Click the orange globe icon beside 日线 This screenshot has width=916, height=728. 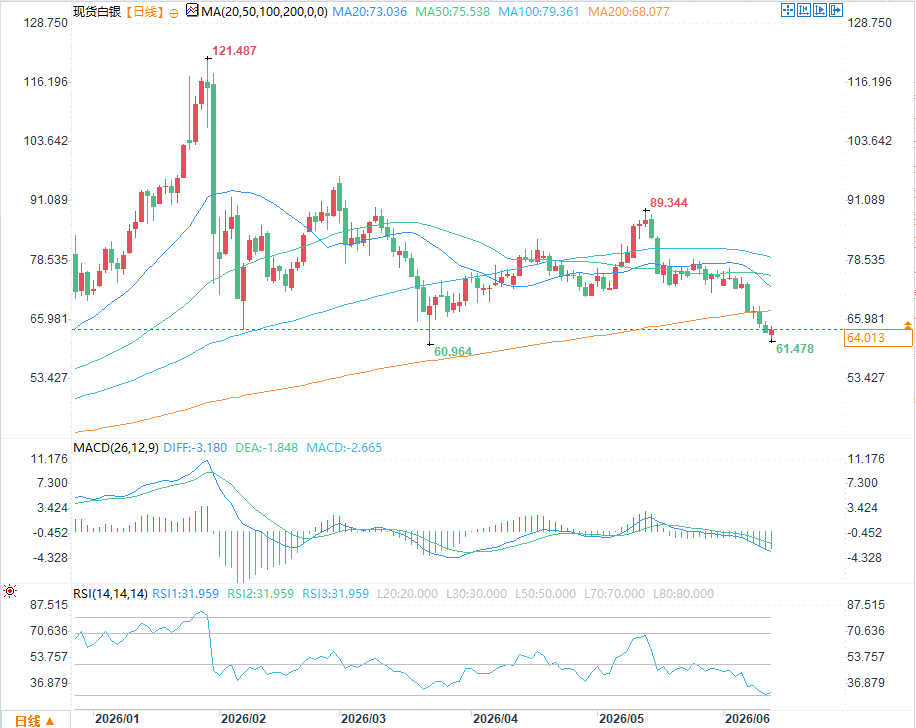point(174,13)
